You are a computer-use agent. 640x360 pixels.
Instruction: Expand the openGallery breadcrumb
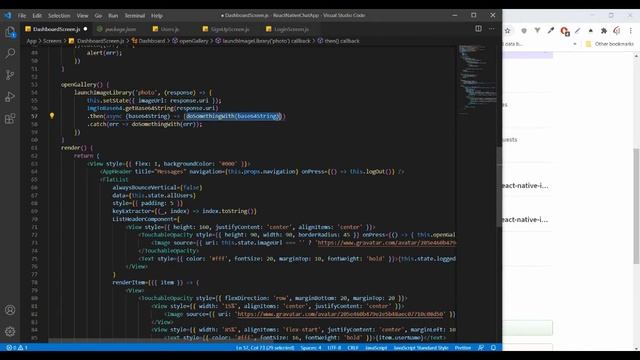click(190, 41)
